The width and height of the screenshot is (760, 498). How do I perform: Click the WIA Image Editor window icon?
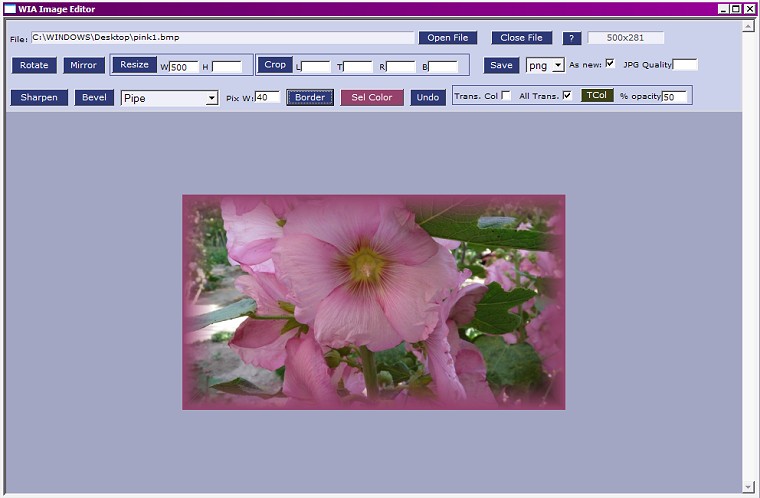[10, 9]
